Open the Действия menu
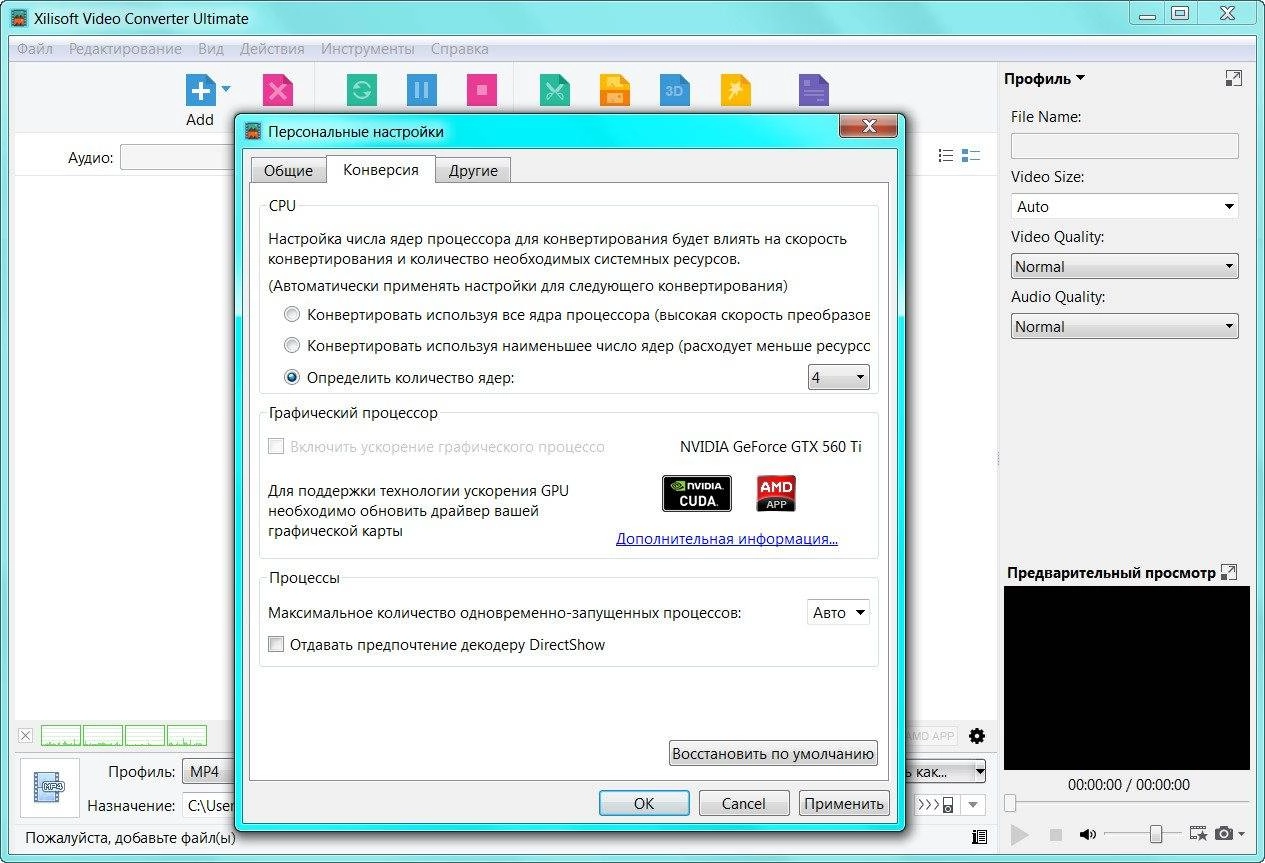1265x863 pixels. click(272, 48)
